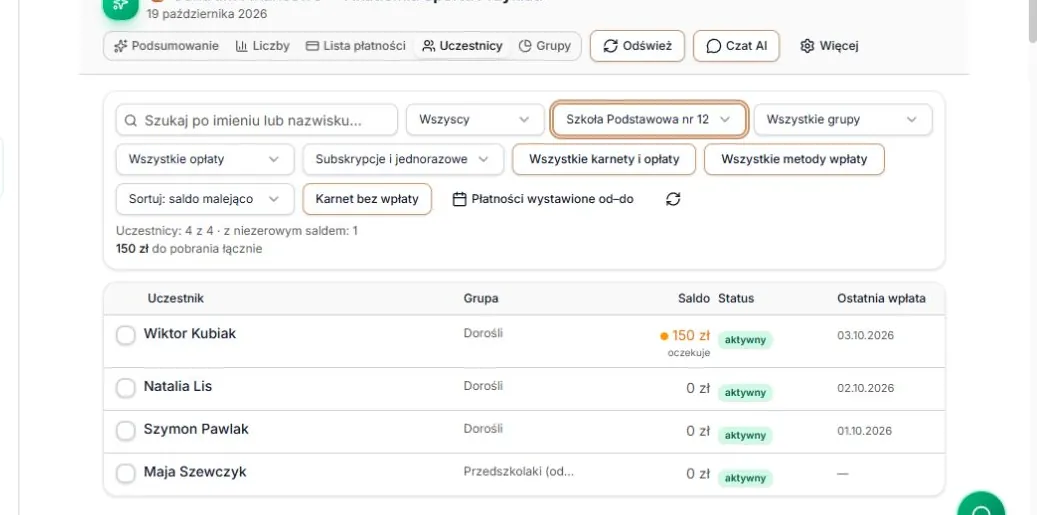Click the Uczestnik column header
The height and width of the screenshot is (515, 1037).
[176, 299]
